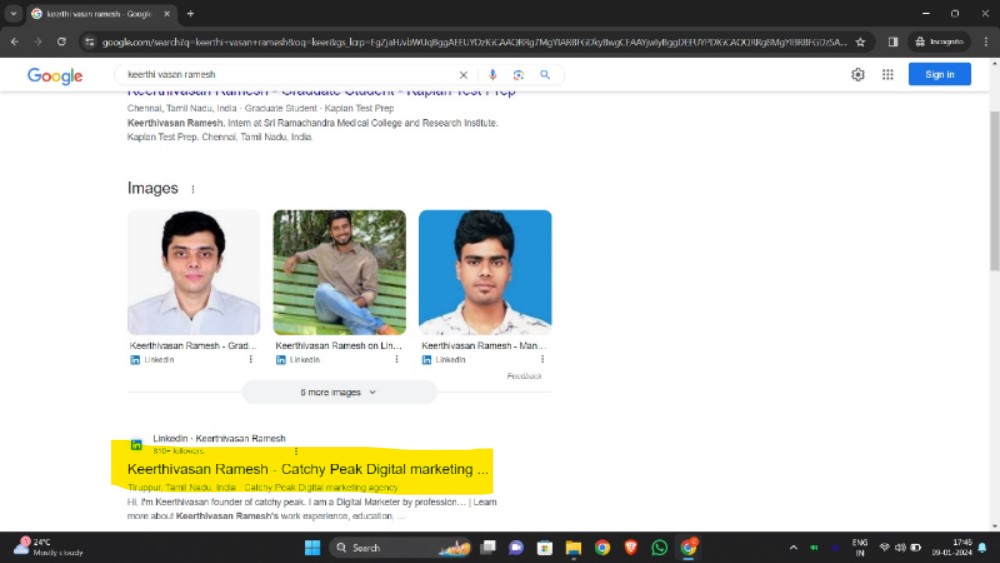Open network settings from system tray
This screenshot has height=563, width=1000.
884,548
